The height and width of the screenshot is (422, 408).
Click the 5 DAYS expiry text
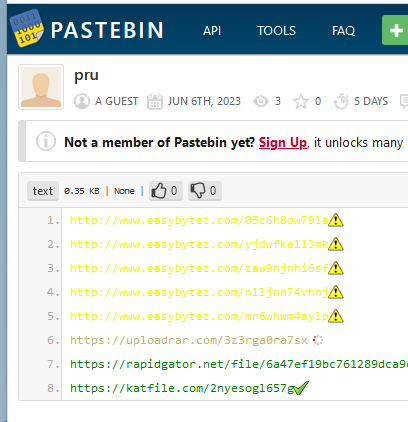click(371, 101)
